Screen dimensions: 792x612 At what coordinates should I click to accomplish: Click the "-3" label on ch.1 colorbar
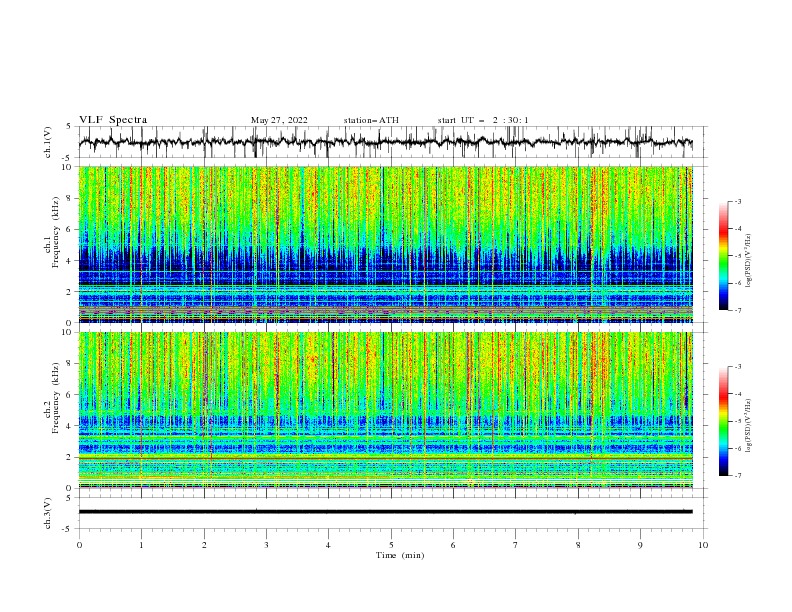(x=737, y=201)
